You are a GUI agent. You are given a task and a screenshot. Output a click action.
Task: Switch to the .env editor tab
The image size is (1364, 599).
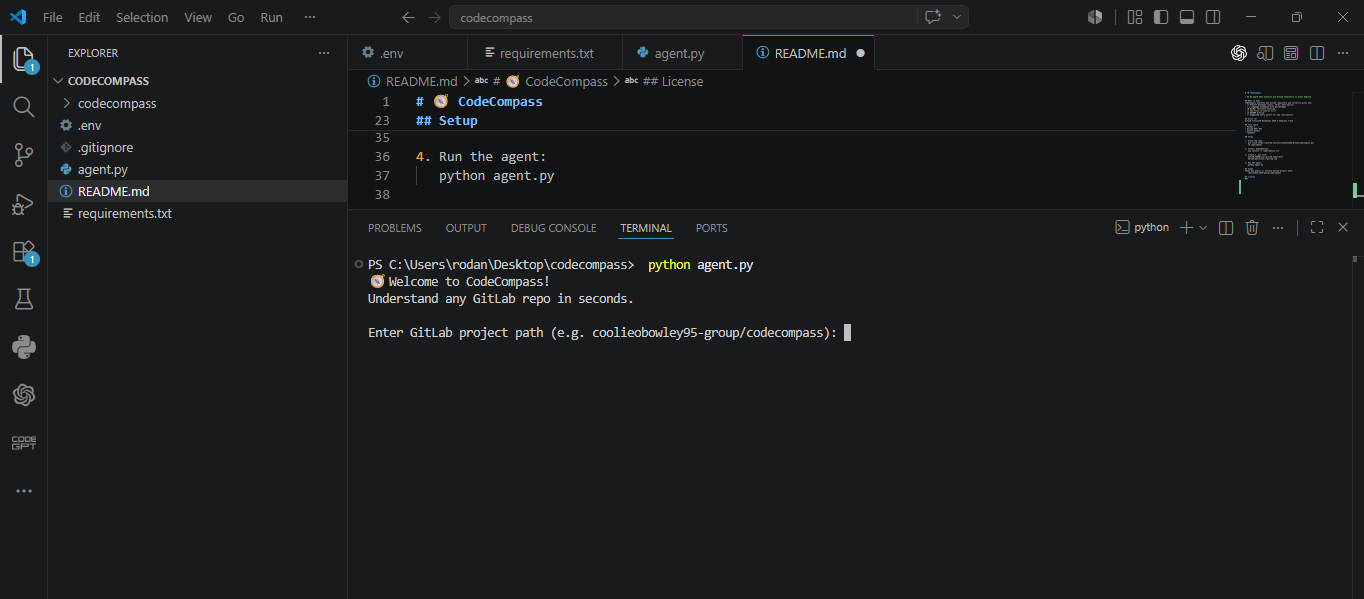tap(408, 53)
